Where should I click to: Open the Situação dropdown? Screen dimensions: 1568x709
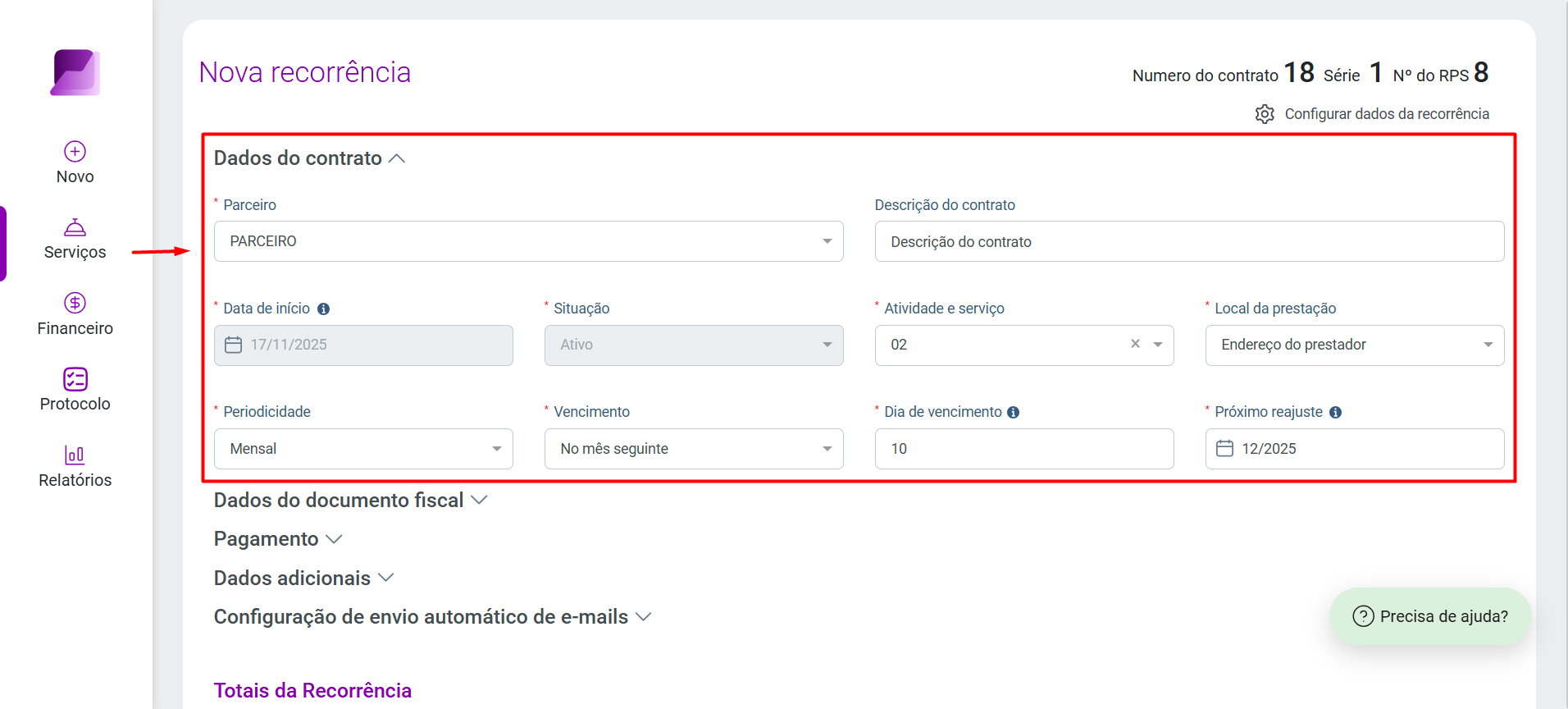694,345
